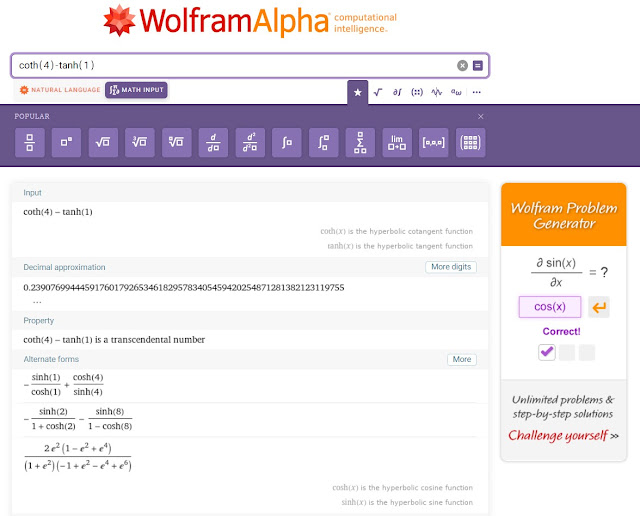Click 'Unlimited problems & step-by-step solutions' text
The height and width of the screenshot is (516, 640).
563,407
